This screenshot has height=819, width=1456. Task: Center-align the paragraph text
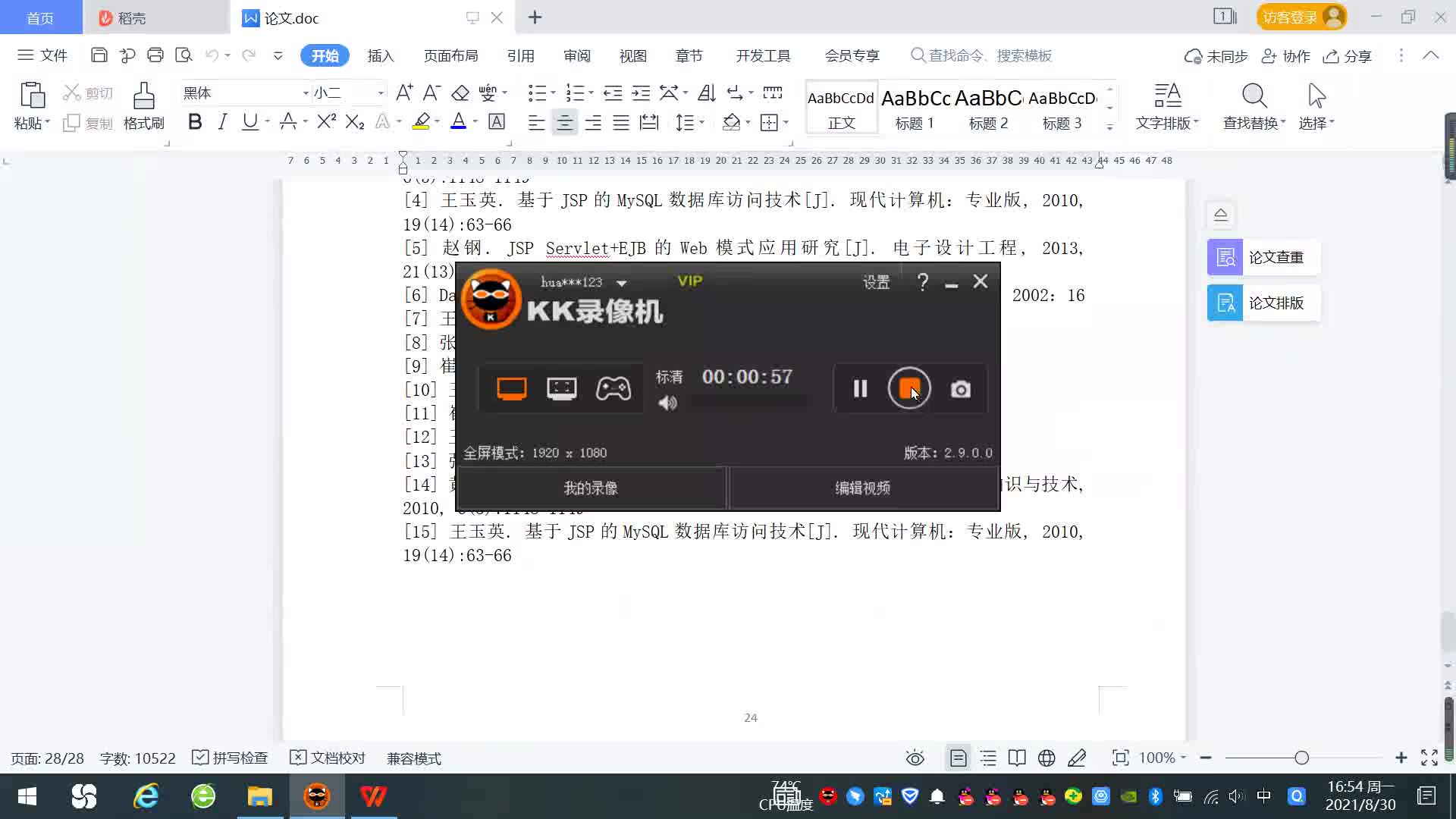[x=564, y=122]
